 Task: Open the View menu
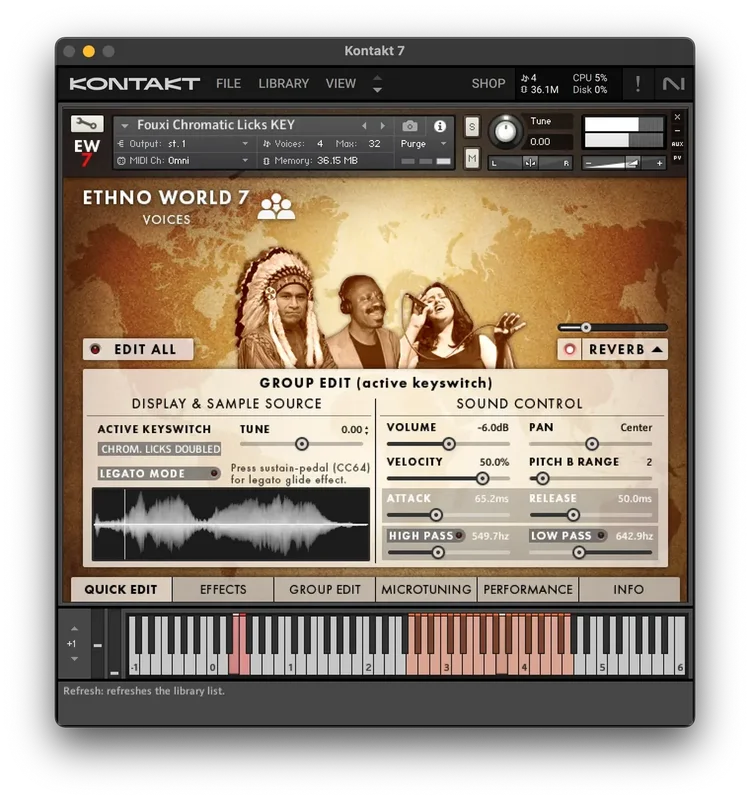(341, 84)
